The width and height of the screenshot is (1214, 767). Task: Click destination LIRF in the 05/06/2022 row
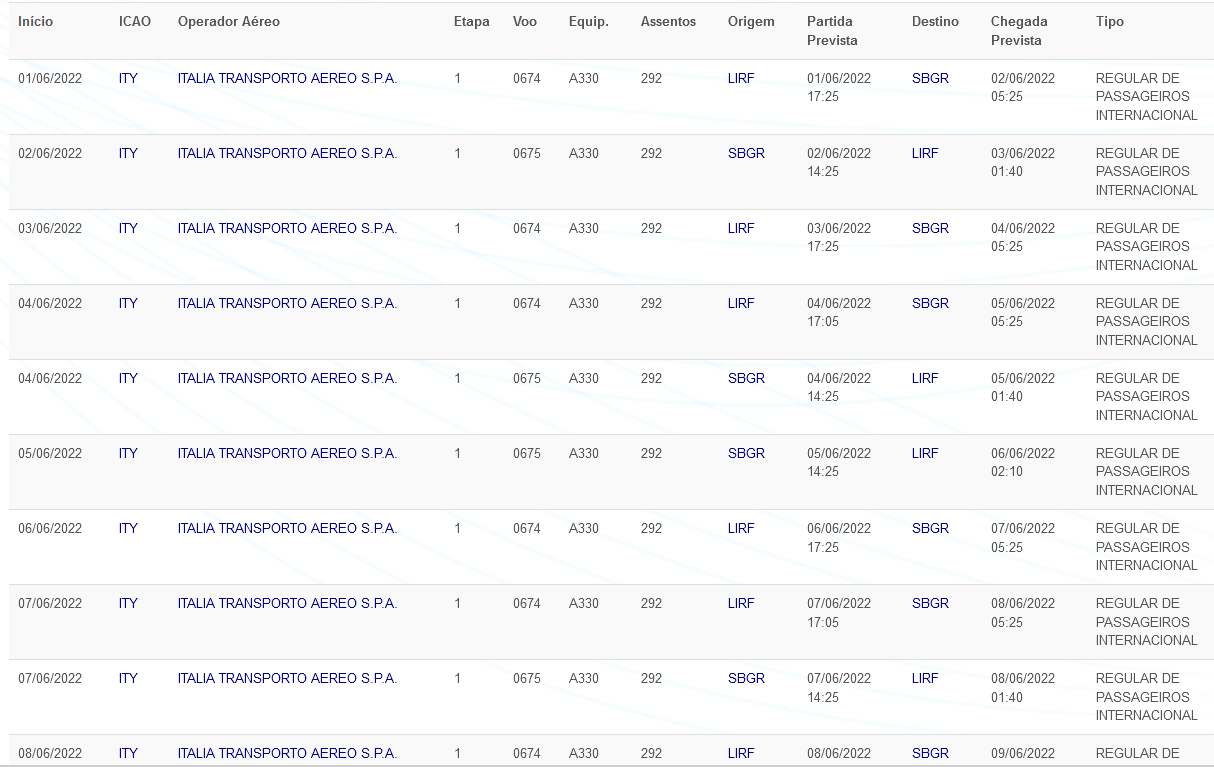[x=925, y=453]
